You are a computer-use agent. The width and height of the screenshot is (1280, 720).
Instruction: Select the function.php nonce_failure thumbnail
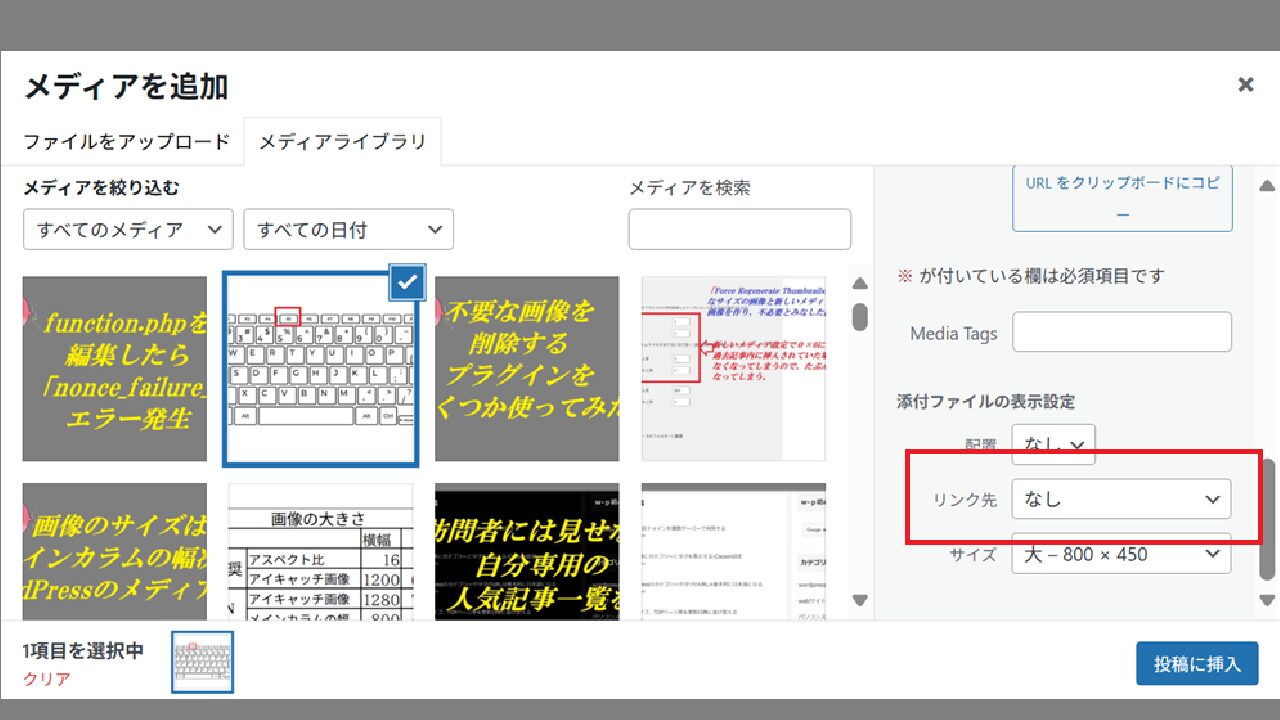tap(115, 369)
